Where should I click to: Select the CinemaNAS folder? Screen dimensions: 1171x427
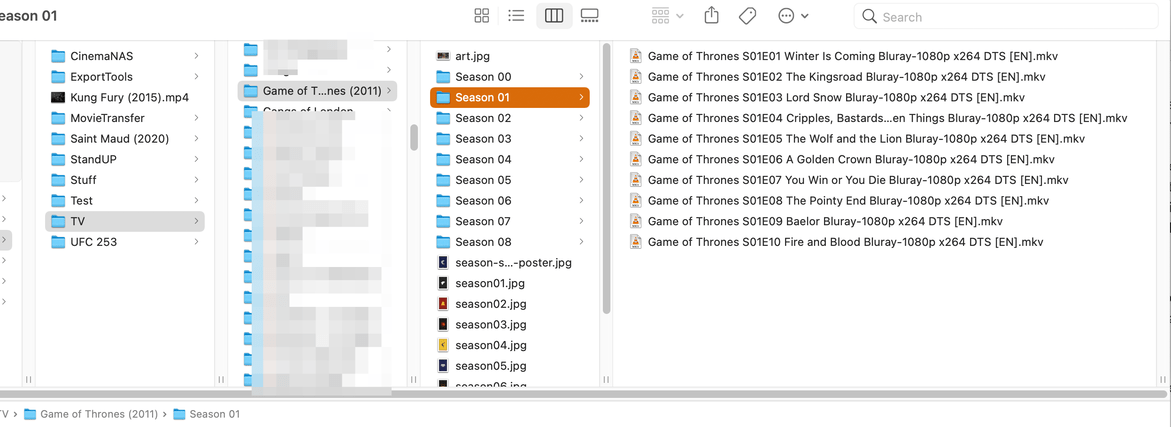tap(125, 56)
